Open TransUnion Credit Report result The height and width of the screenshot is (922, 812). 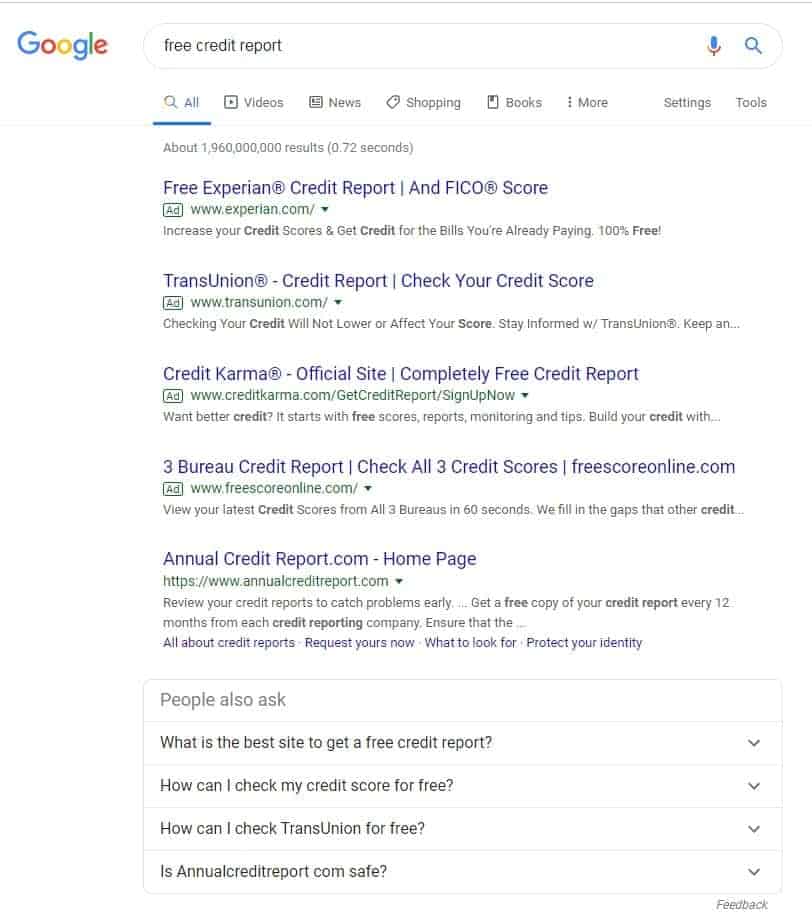click(378, 280)
